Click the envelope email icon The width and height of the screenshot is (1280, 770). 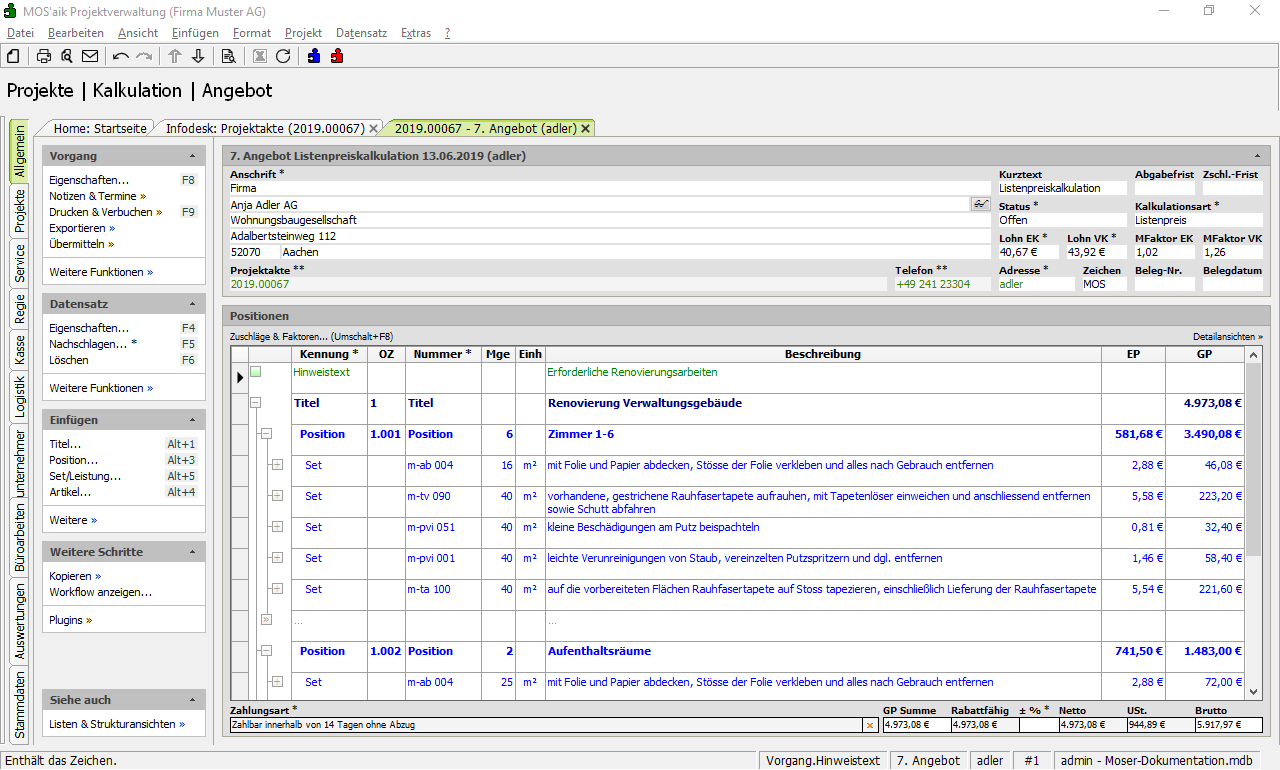pos(90,56)
